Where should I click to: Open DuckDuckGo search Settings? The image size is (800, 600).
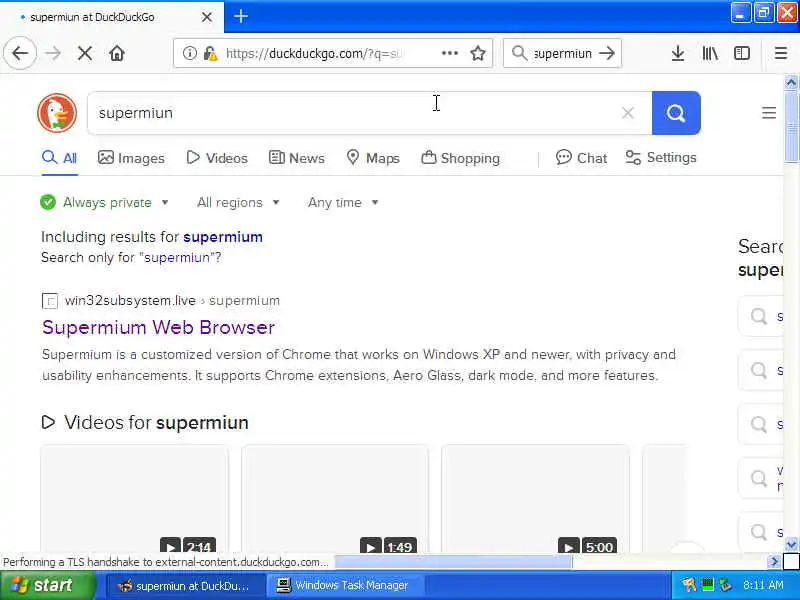[661, 158]
